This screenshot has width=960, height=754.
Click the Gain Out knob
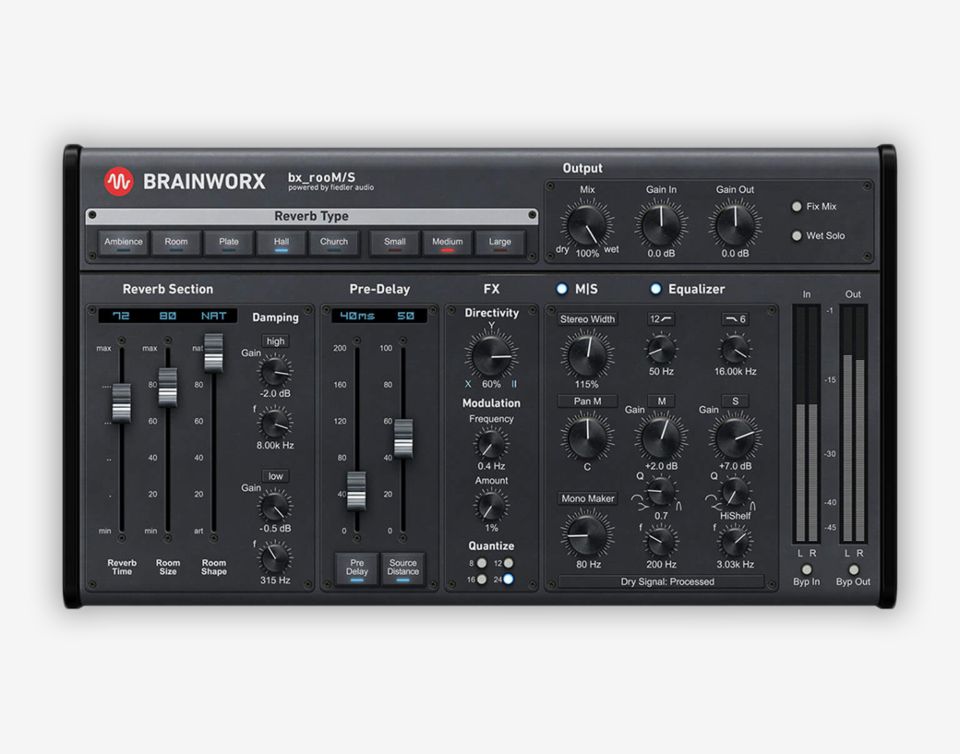pyautogui.click(x=735, y=225)
